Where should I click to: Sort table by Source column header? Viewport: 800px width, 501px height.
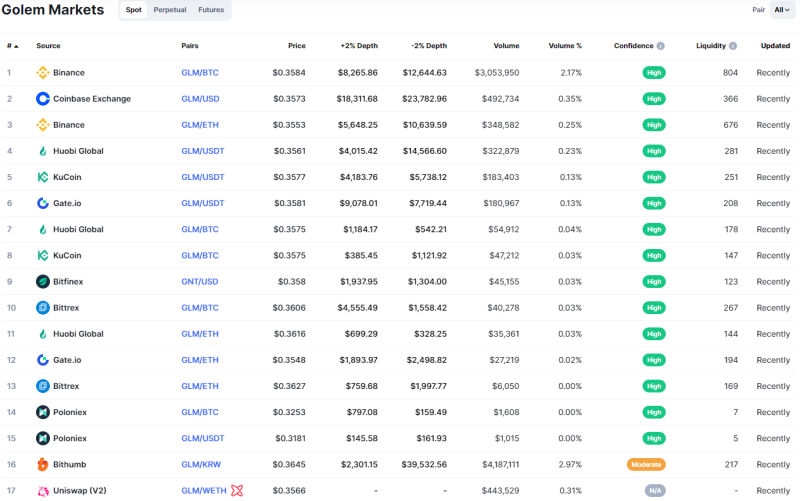tap(48, 46)
